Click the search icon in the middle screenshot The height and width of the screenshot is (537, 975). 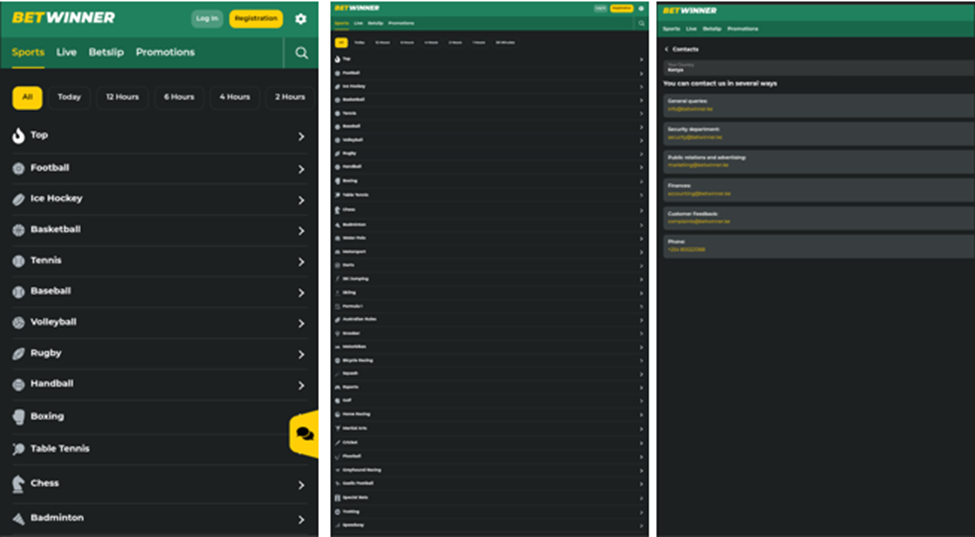tap(642, 24)
